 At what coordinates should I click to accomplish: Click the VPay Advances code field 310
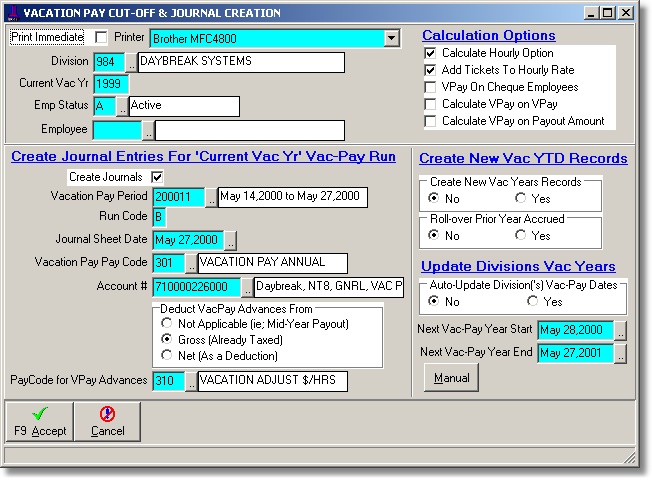click(168, 381)
